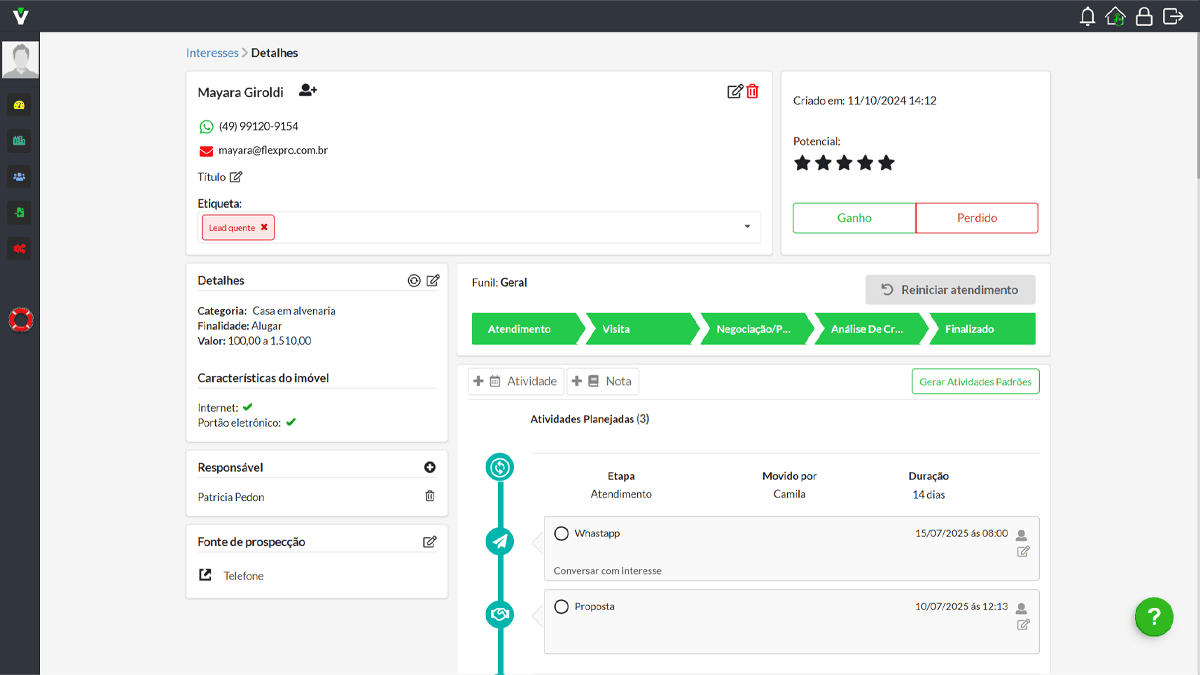Switch to the Finalizado funnel stage

[981, 328]
